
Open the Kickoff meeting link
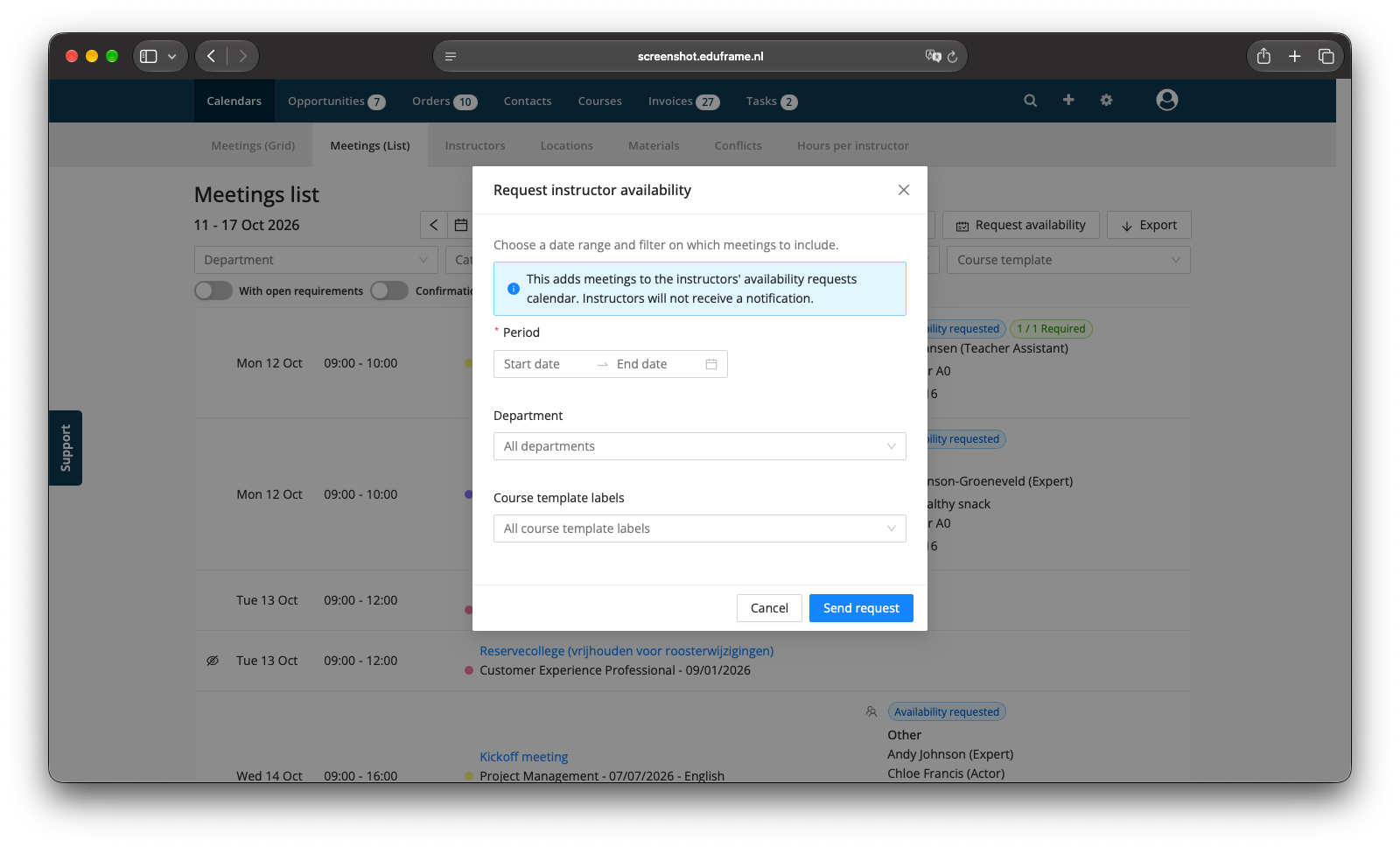click(x=524, y=757)
